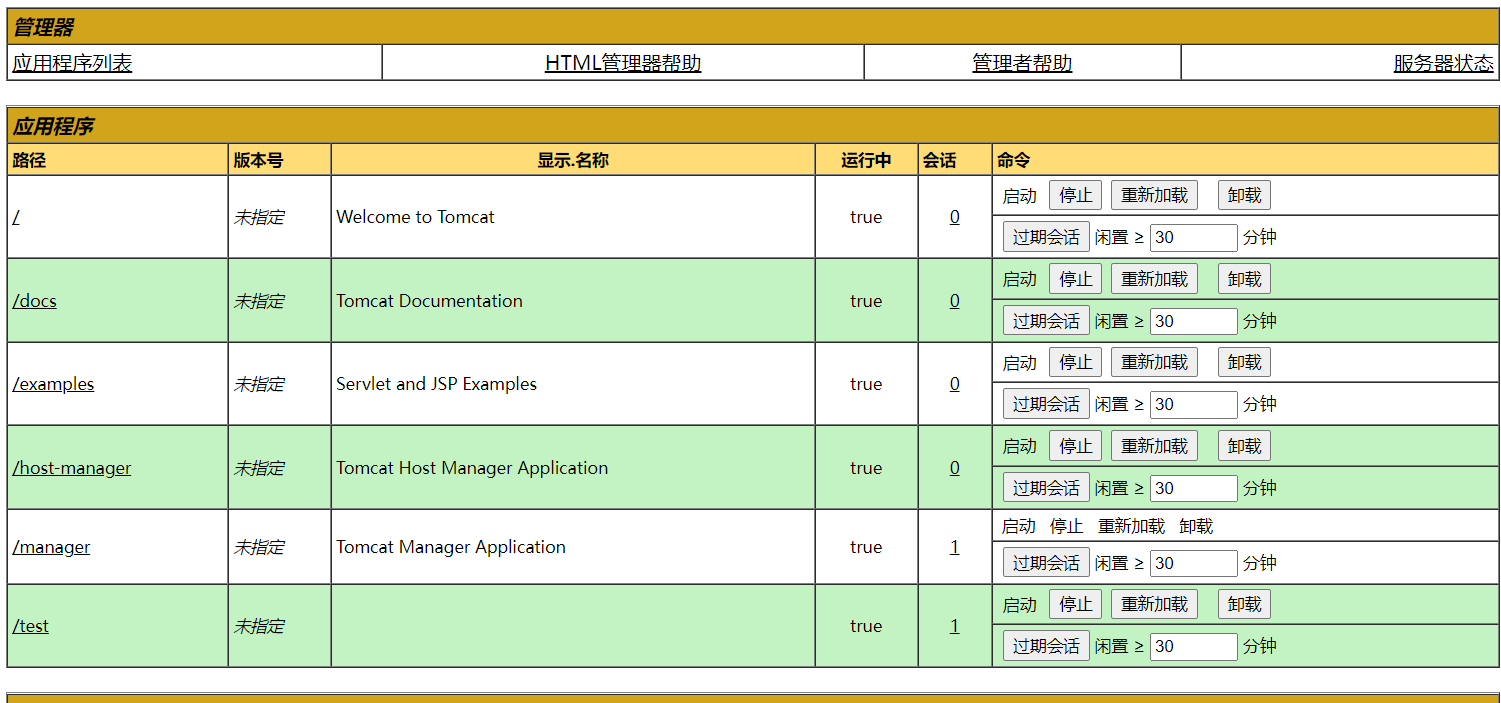Select 'Tomcat Documentation' display name text
The height and width of the screenshot is (703, 1501).
[429, 301]
